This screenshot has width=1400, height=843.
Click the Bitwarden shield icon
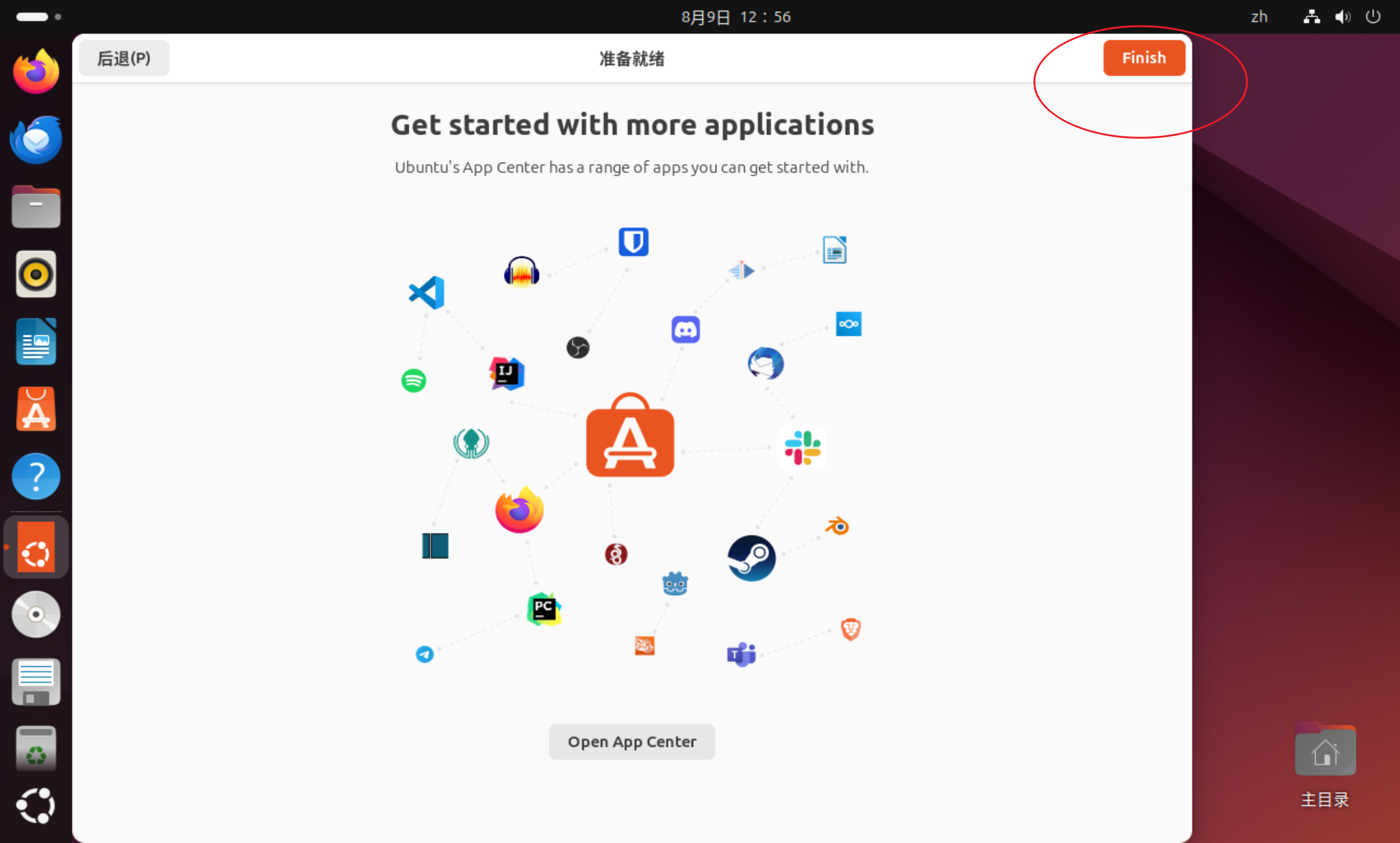tap(633, 242)
